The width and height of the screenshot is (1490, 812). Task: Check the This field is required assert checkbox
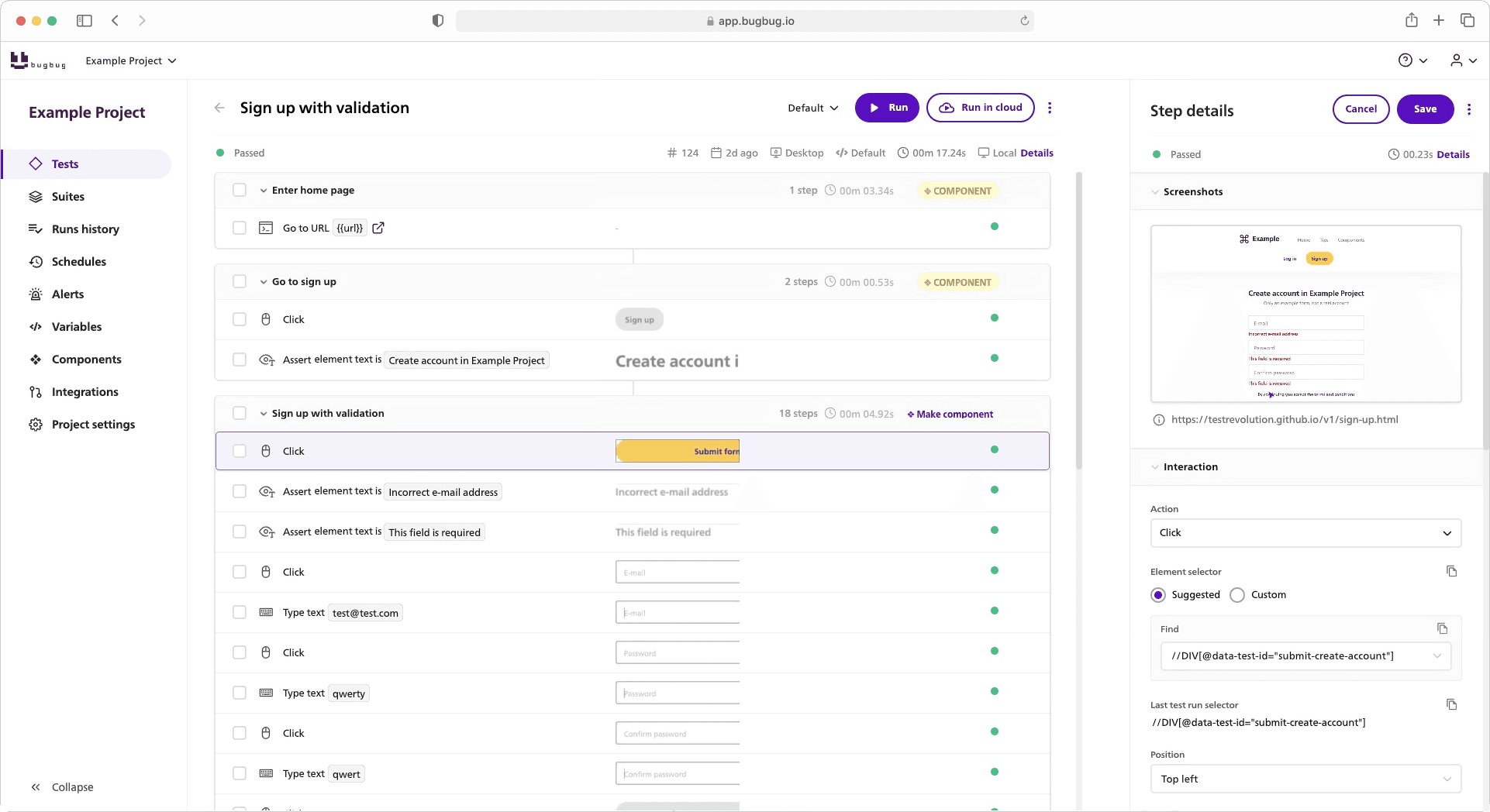[240, 532]
